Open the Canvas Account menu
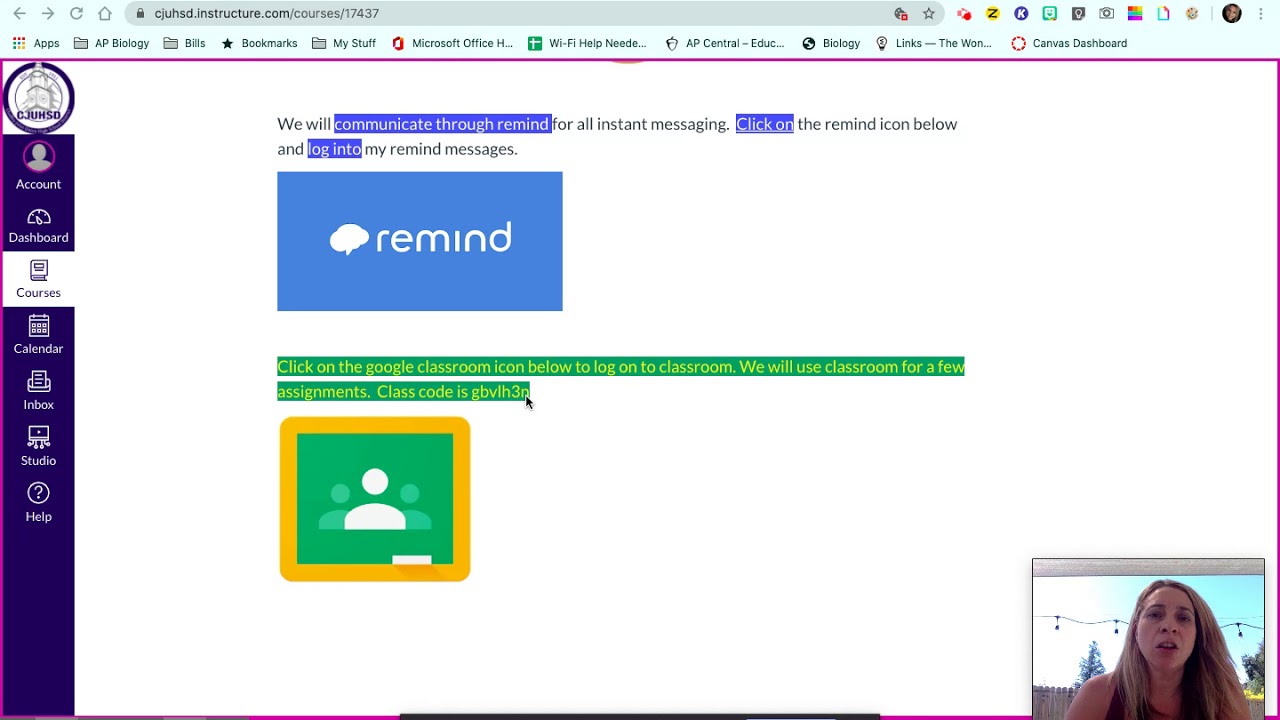The width and height of the screenshot is (1280, 720). point(38,167)
